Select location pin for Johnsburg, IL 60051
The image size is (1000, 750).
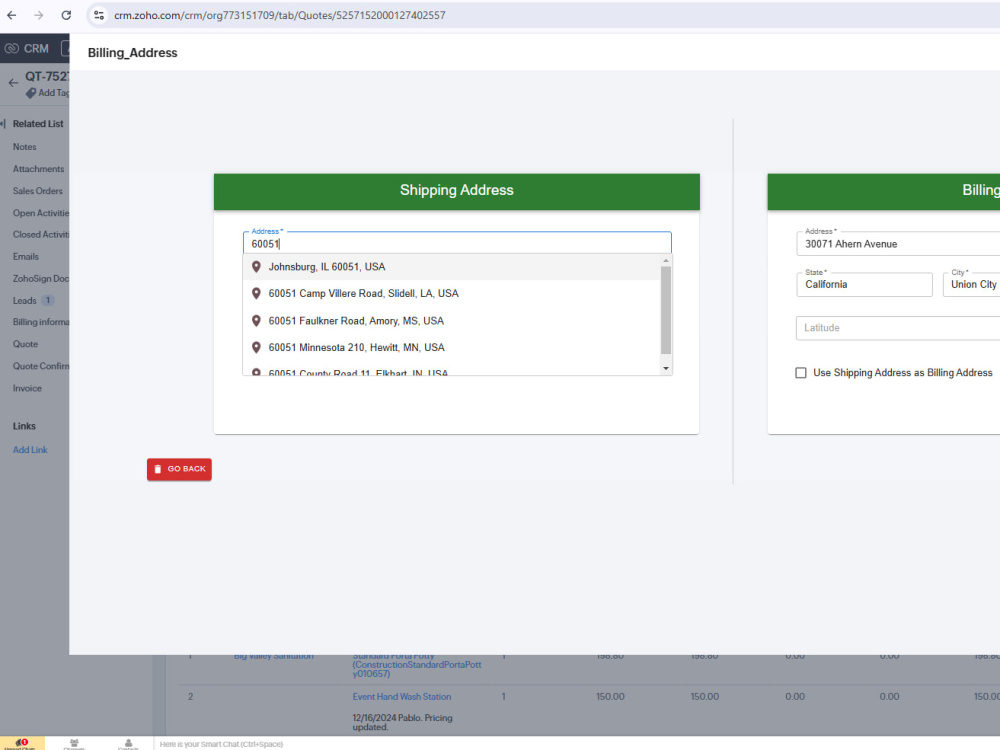coord(256,267)
